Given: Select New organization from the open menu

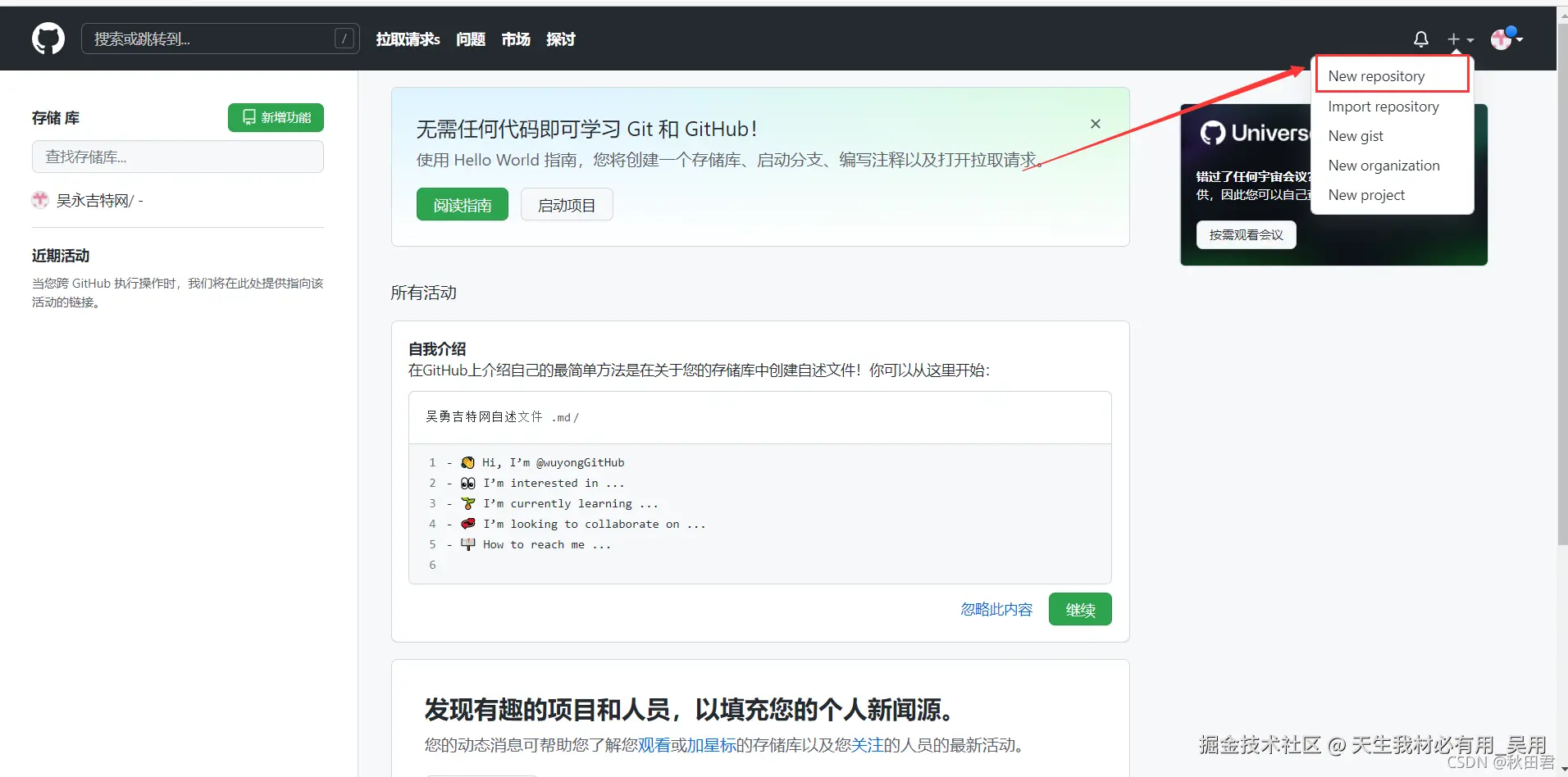Looking at the screenshot, I should (x=1384, y=165).
